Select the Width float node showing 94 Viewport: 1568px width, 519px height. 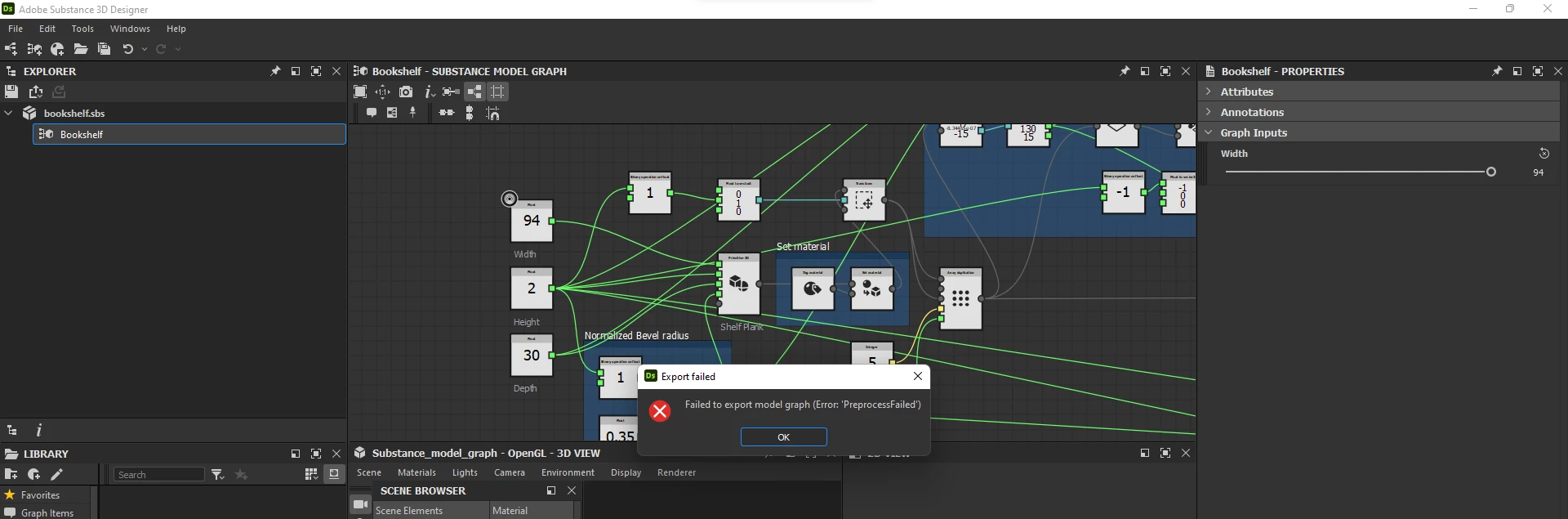coord(532,221)
